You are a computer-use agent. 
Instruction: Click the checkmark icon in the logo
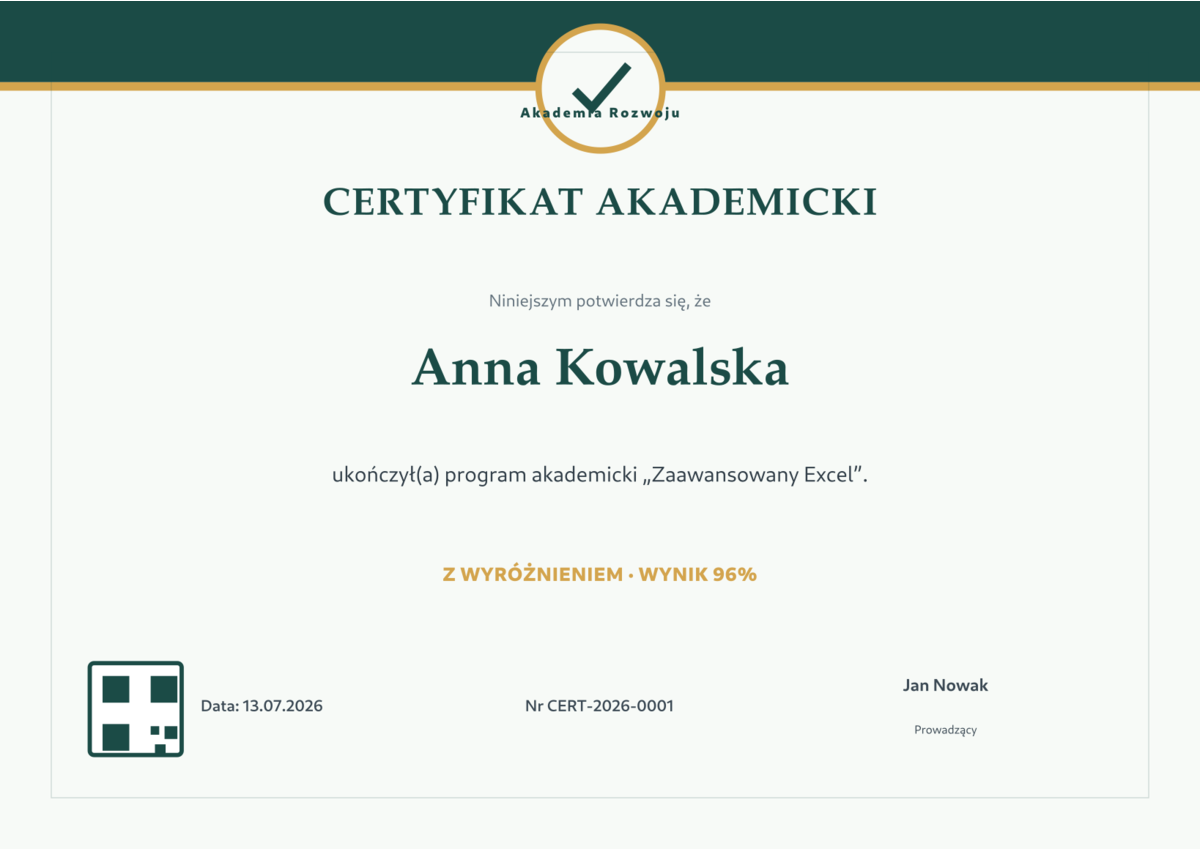coord(602,87)
